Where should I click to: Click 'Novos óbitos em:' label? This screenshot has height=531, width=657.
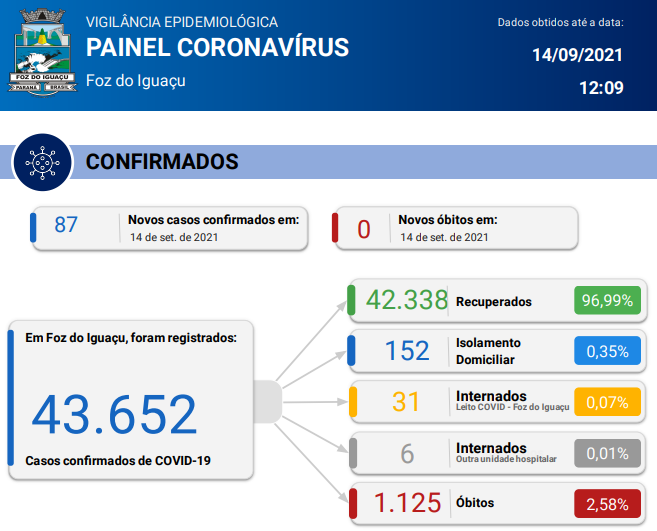pyautogui.click(x=448, y=220)
